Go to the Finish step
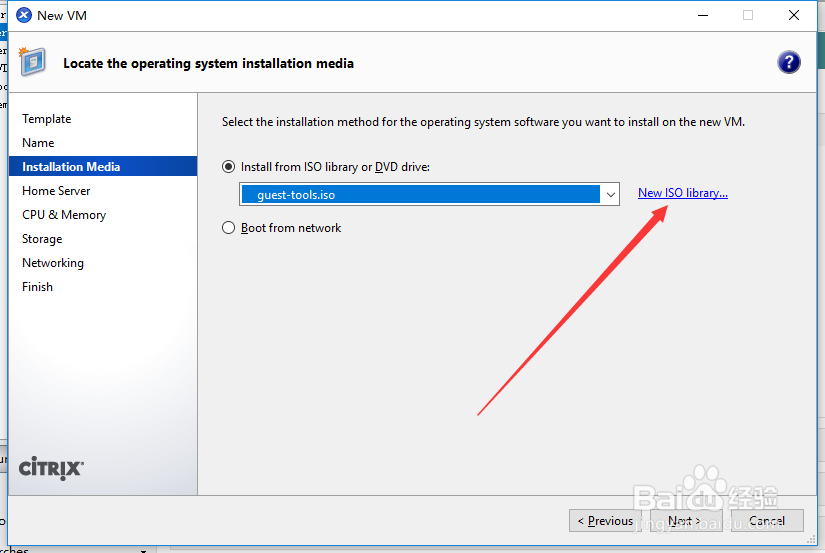The width and height of the screenshot is (825, 553). (37, 287)
